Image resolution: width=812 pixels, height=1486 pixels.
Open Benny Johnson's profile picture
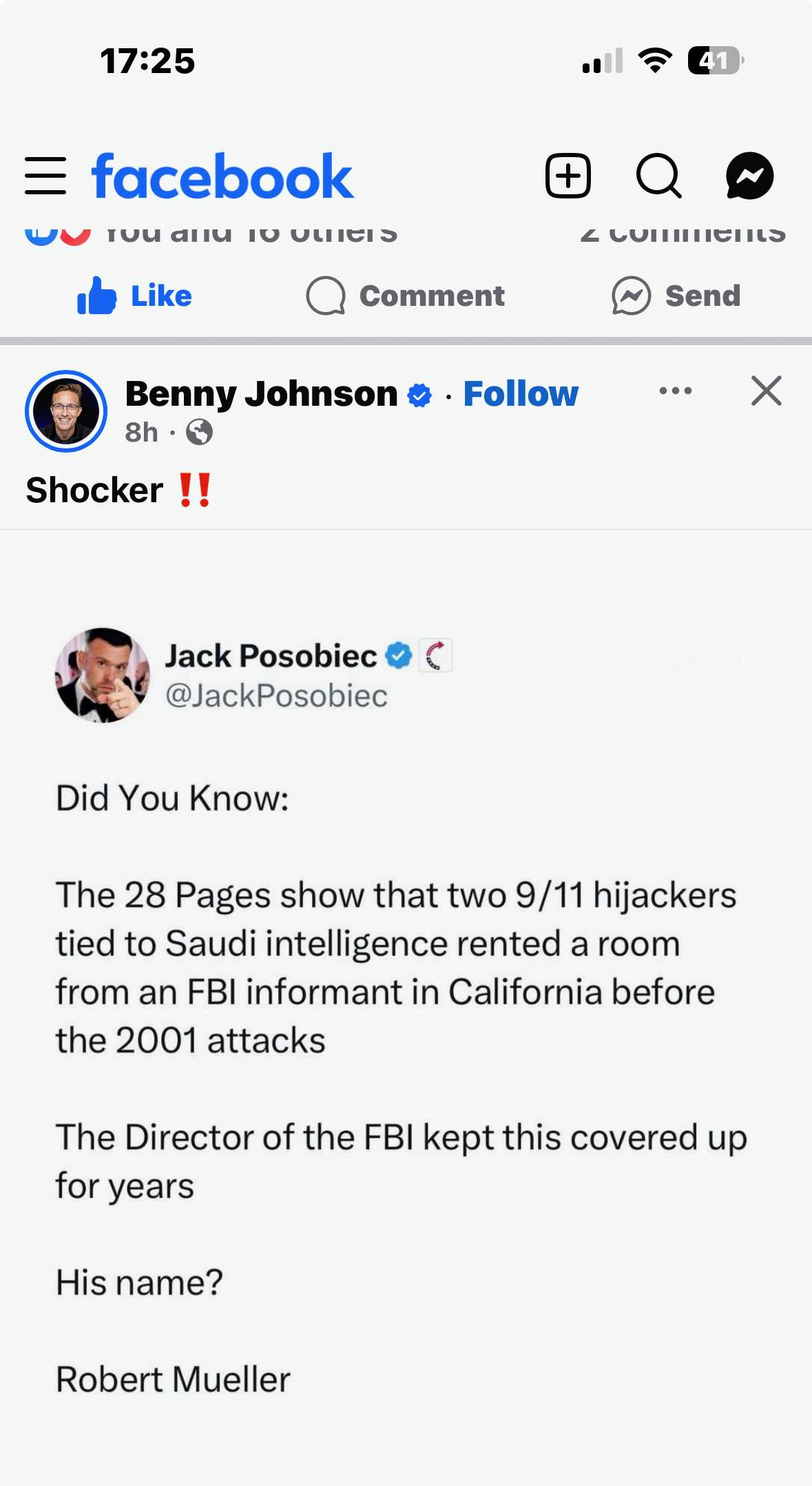tap(66, 411)
